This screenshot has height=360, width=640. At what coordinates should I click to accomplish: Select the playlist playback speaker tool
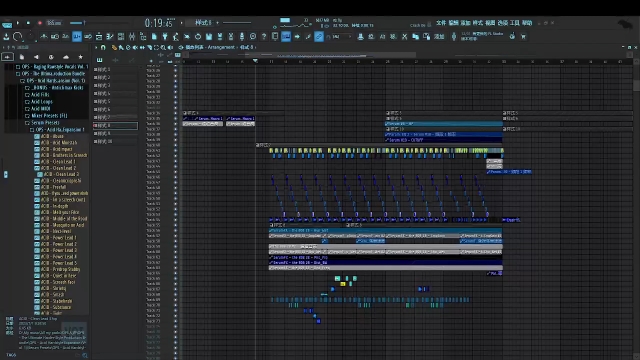tap(170, 47)
